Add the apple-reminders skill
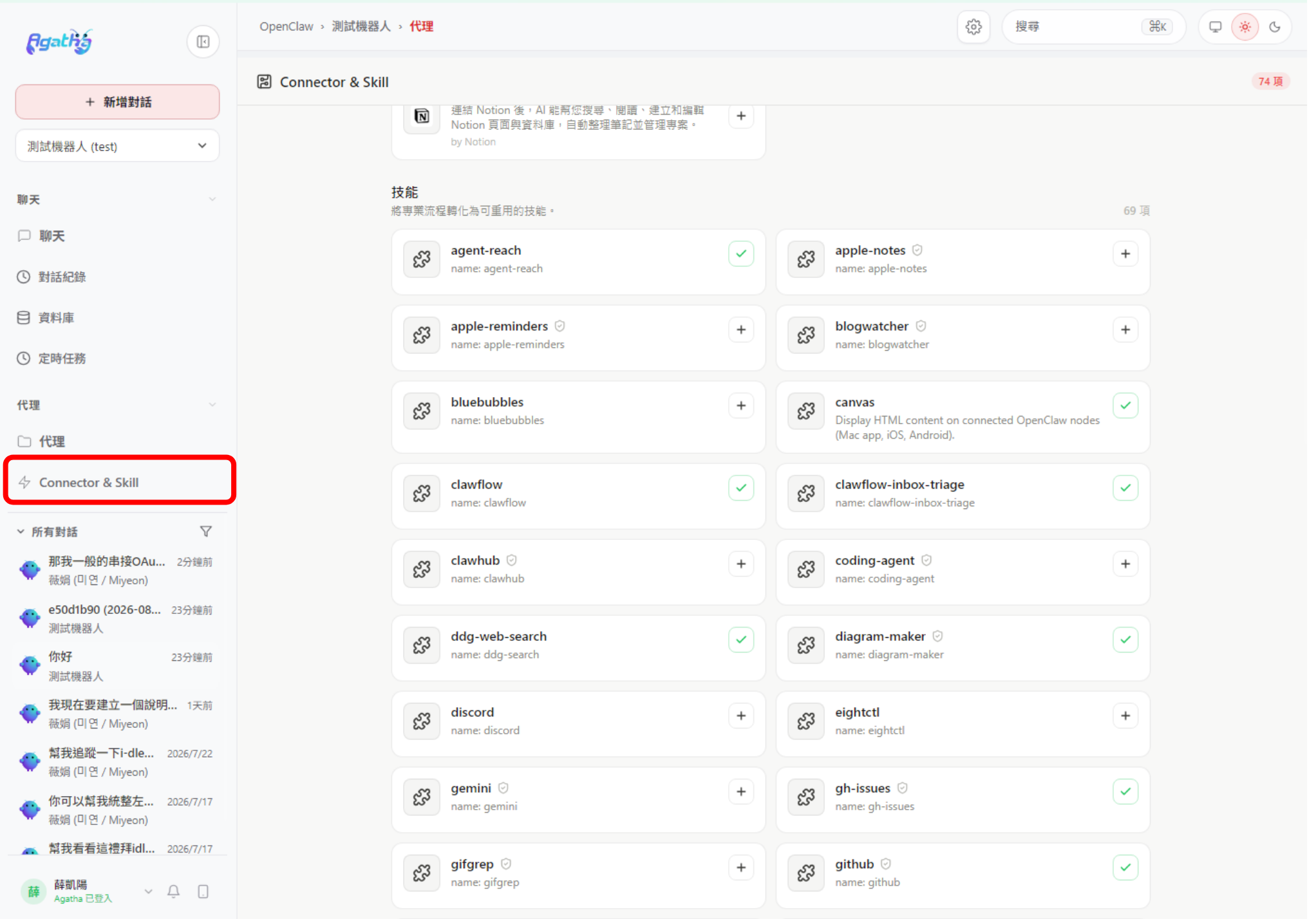This screenshot has height=919, width=1316. coord(741,330)
